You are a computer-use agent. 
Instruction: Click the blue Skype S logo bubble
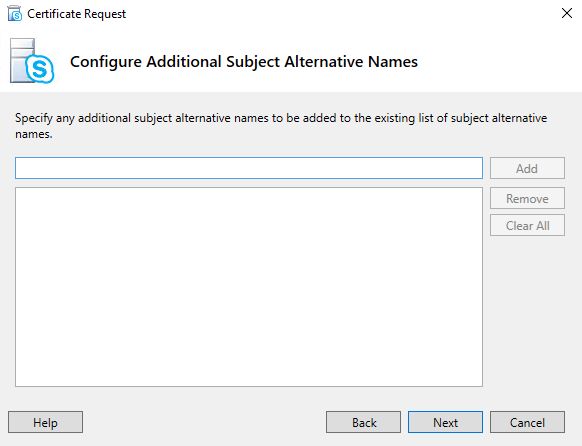point(40,69)
